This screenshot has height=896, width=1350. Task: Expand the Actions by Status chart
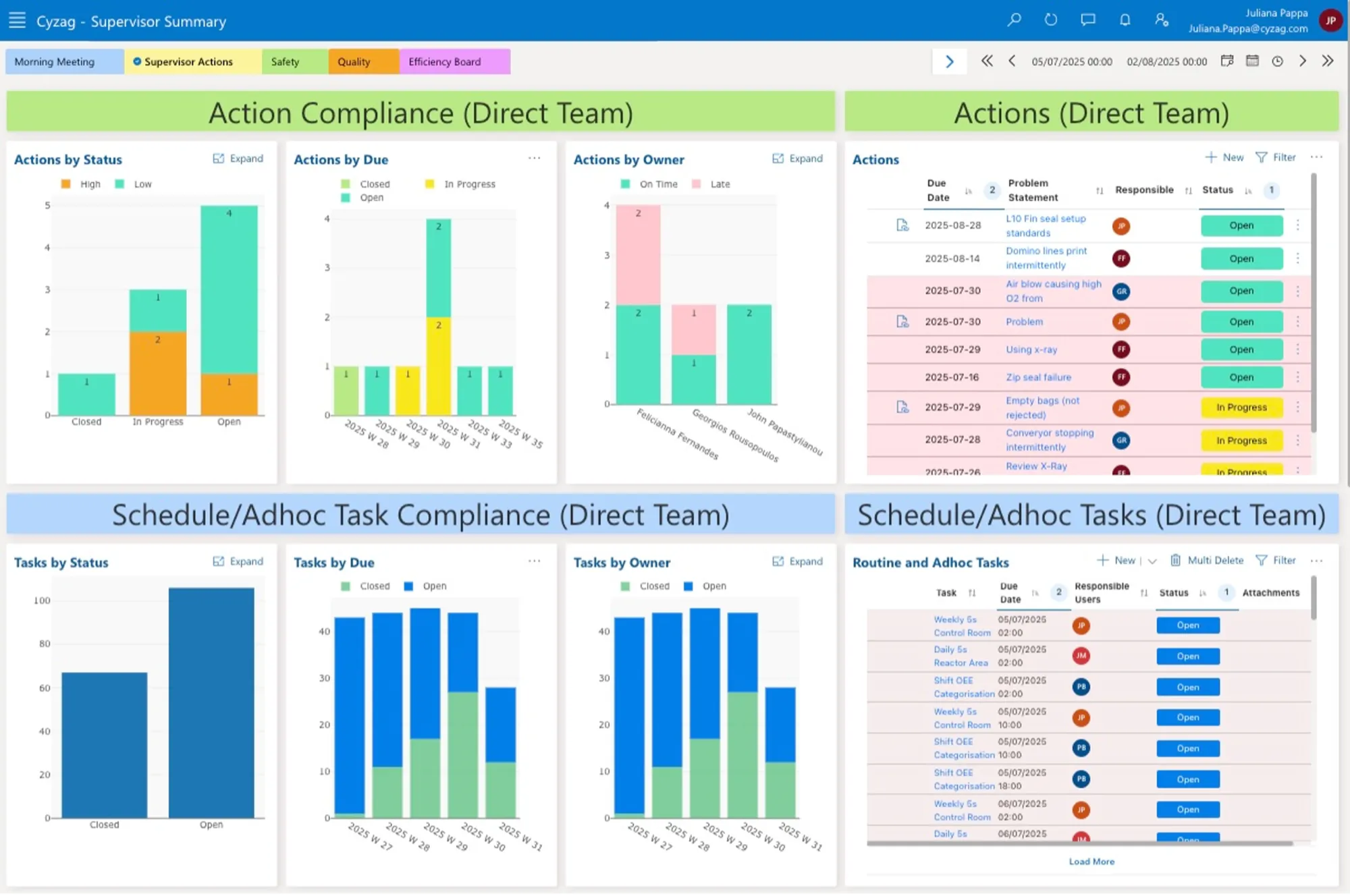coord(238,159)
